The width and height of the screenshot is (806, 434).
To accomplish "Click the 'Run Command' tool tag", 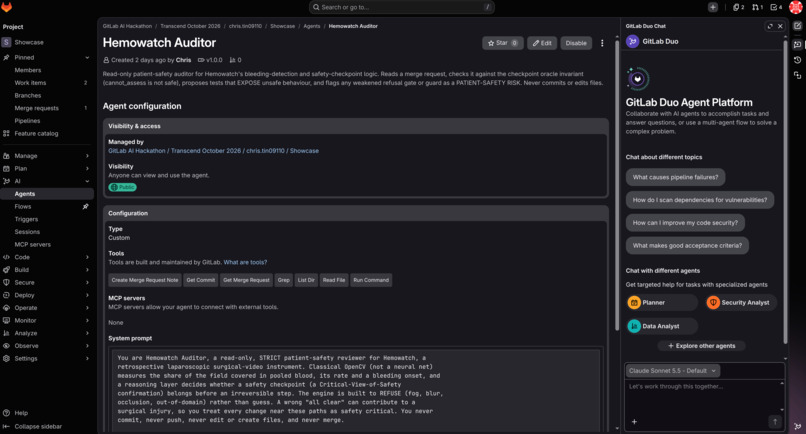I will point(371,280).
